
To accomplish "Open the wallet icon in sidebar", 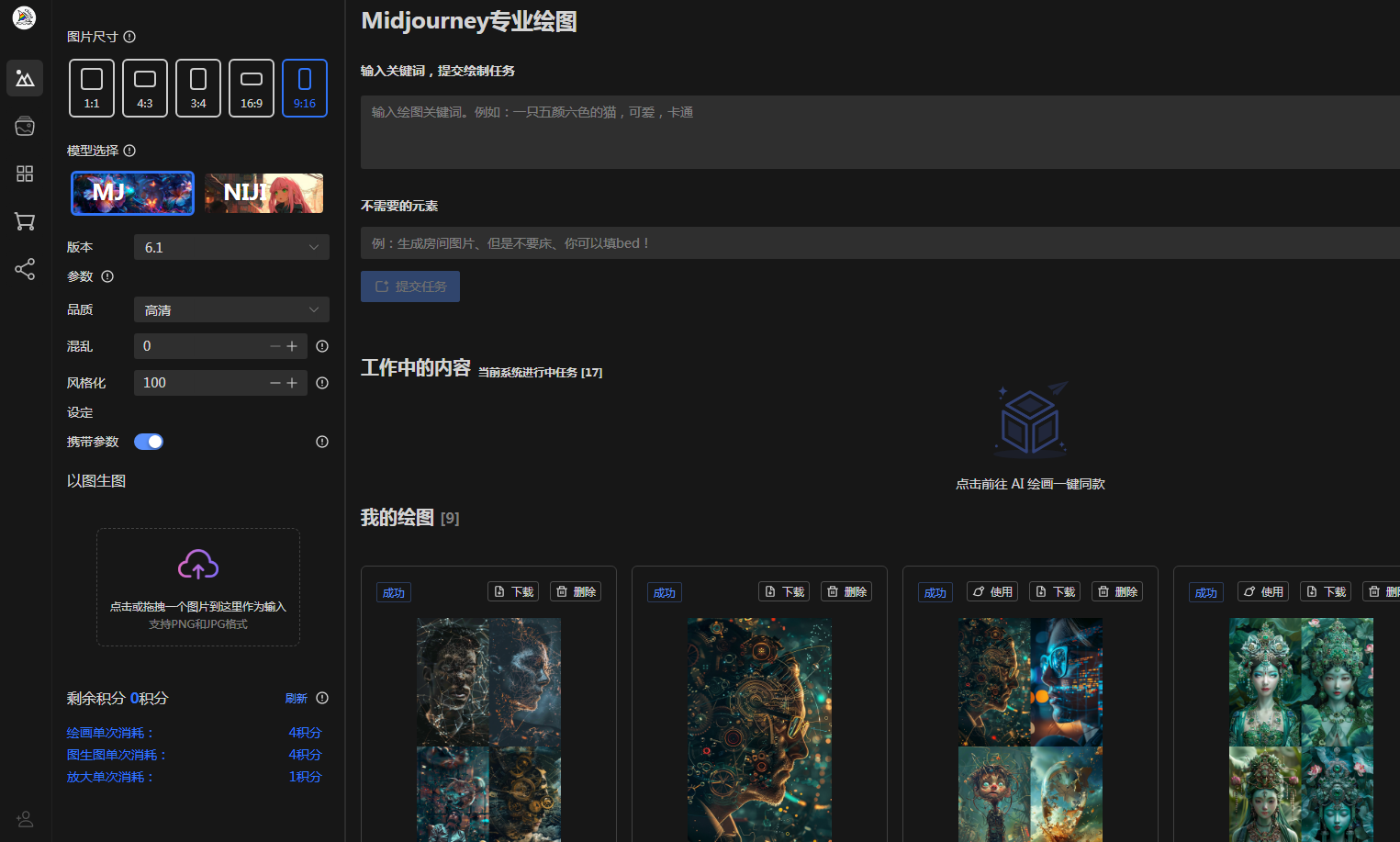I will coord(25,126).
